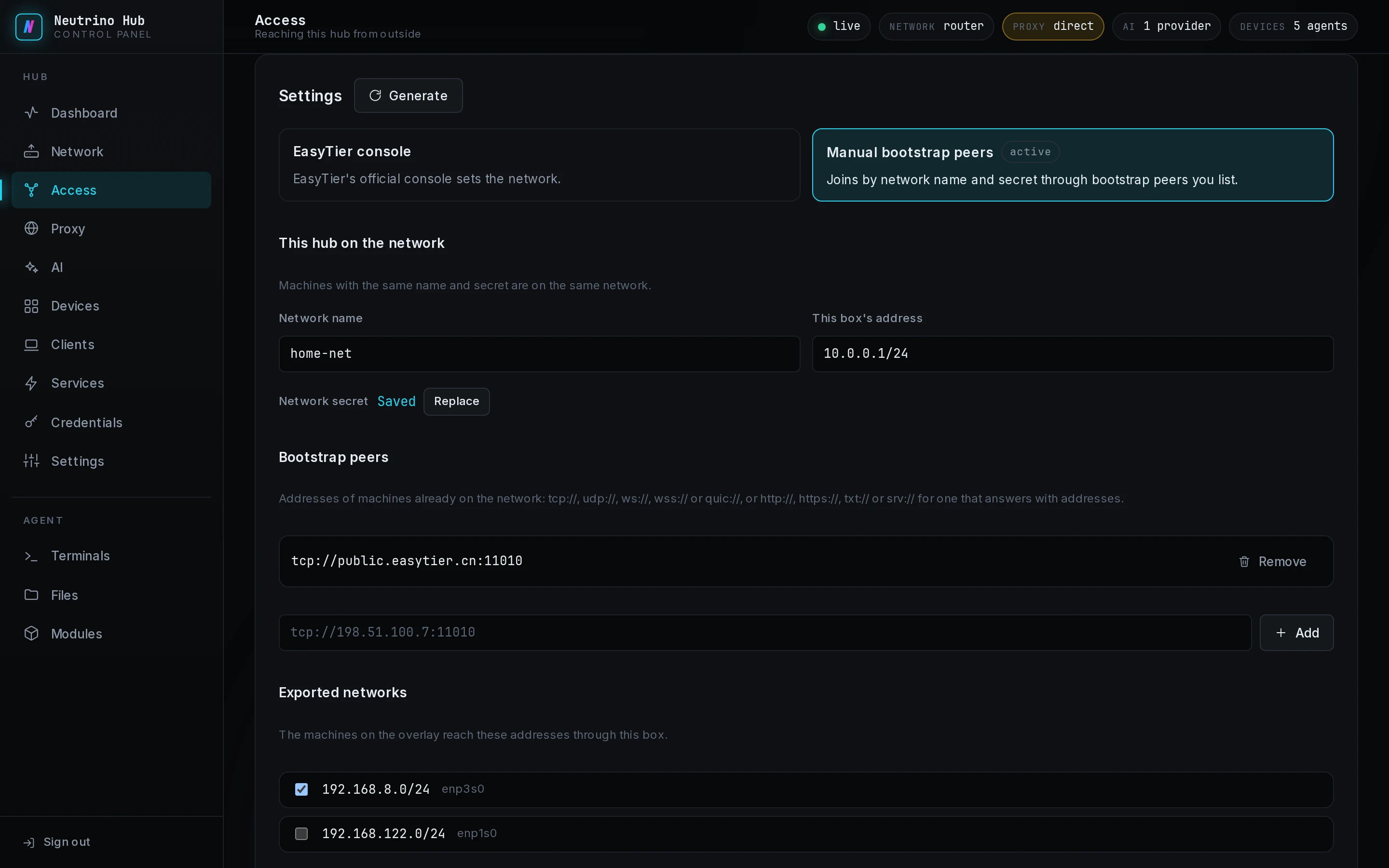Viewport: 1389px width, 868px height.
Task: Click the NETWORK router status pill
Action: (936, 27)
